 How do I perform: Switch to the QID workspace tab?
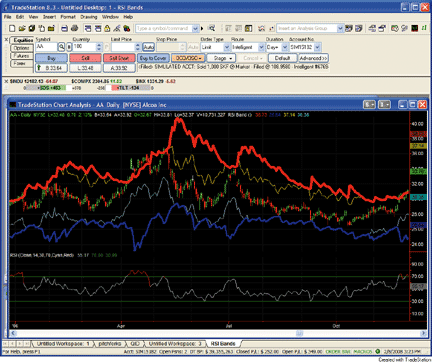[x=135, y=344]
